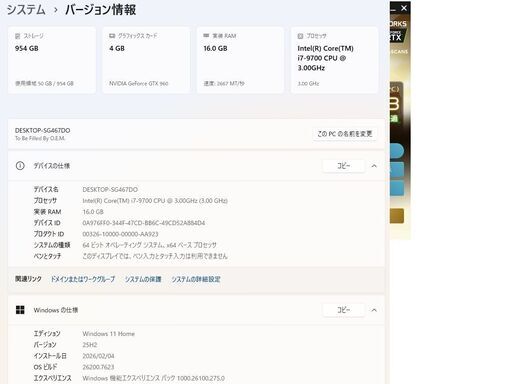Click the システム breadcrumb link
The image size is (512, 384).
[26, 9]
